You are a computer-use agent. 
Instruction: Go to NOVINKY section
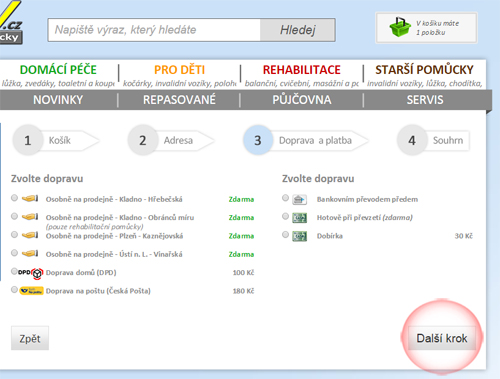coord(58,100)
